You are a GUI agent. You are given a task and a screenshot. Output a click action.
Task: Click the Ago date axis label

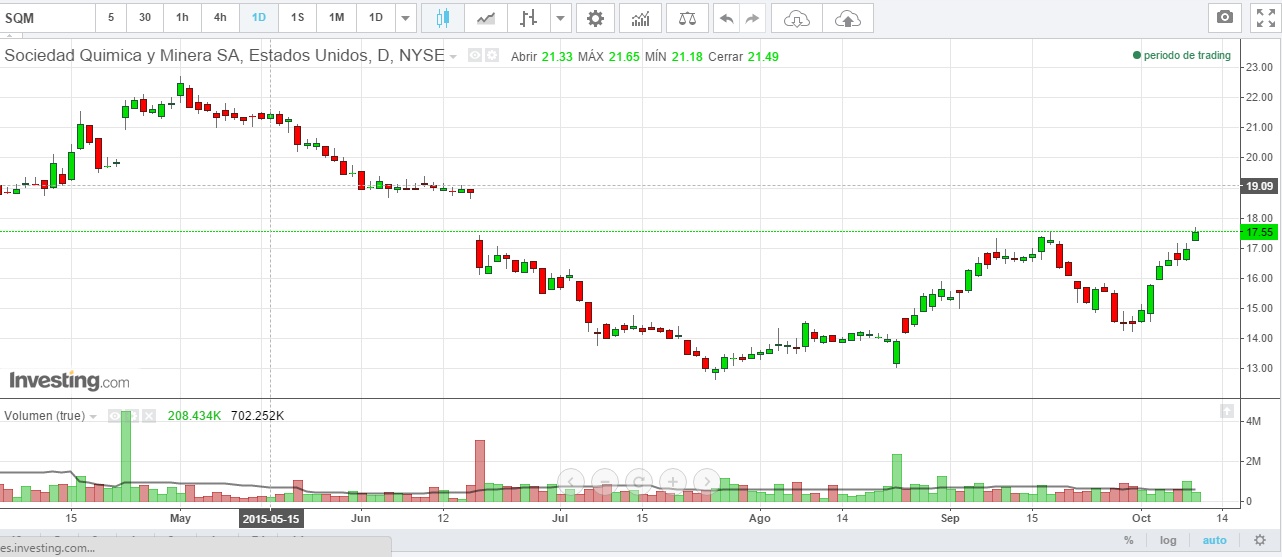click(x=760, y=519)
